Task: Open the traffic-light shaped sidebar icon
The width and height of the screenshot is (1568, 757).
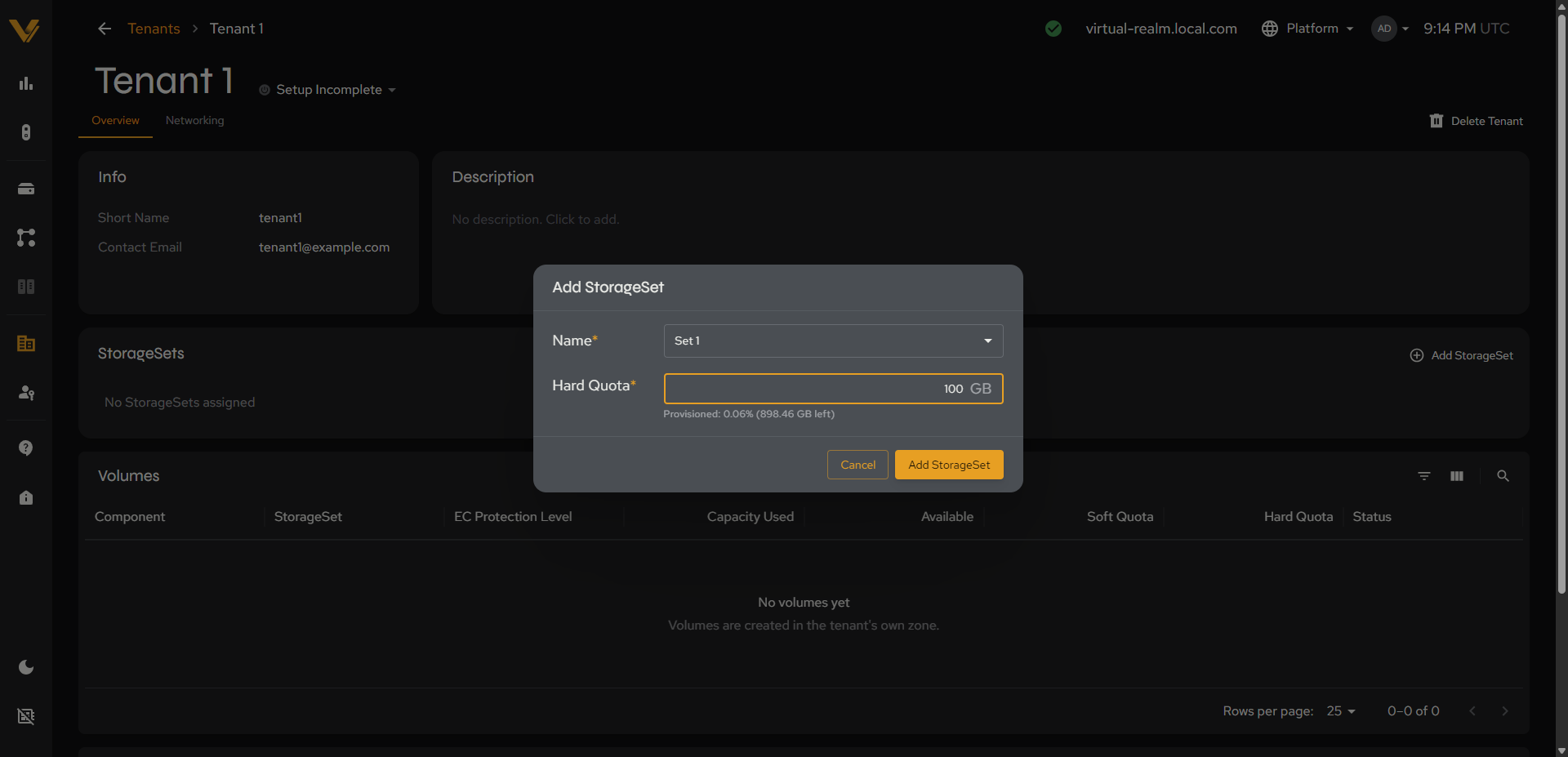Action: 26,132
